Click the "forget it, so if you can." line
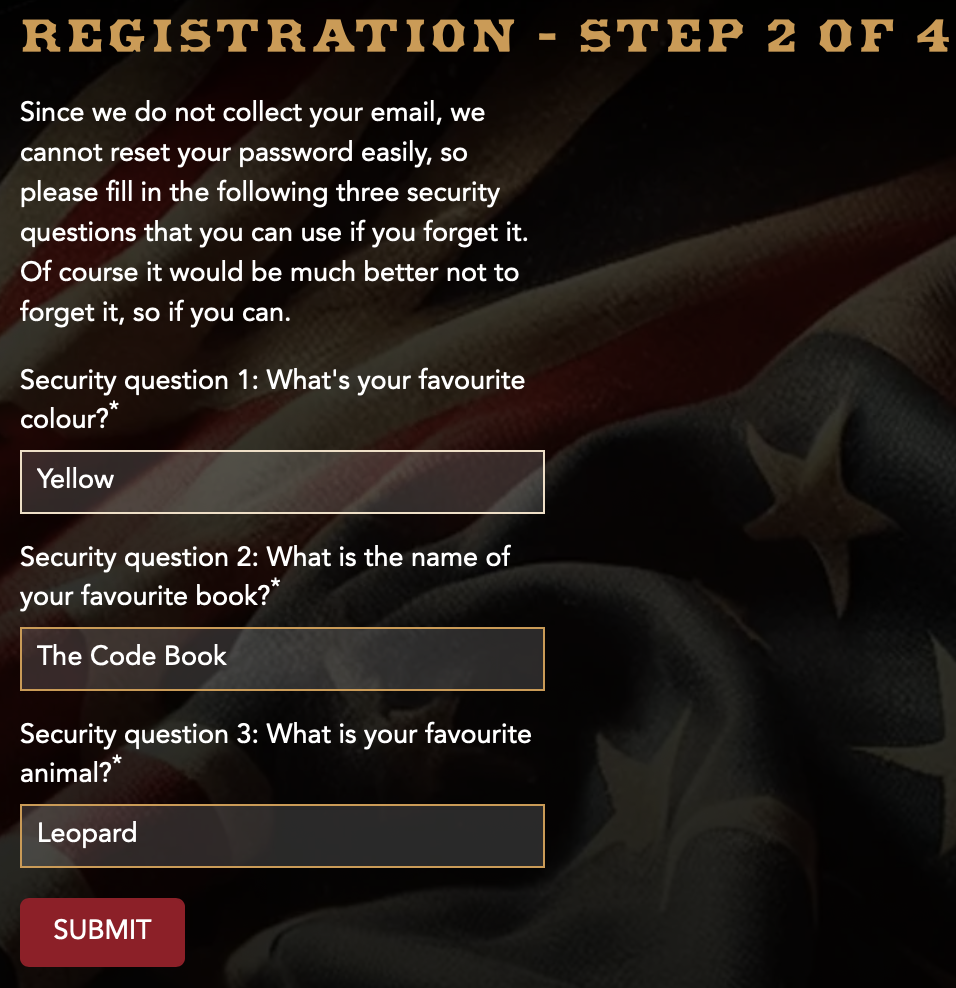Viewport: 956px width, 988px height. (155, 313)
